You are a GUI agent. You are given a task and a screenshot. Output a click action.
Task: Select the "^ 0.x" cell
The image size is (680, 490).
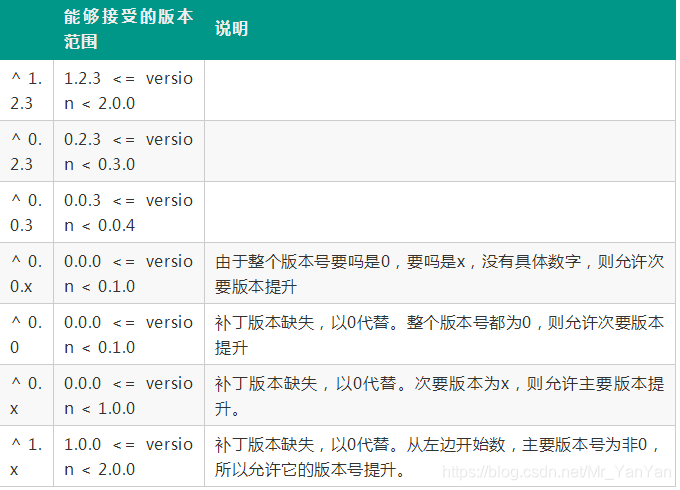pos(27,395)
